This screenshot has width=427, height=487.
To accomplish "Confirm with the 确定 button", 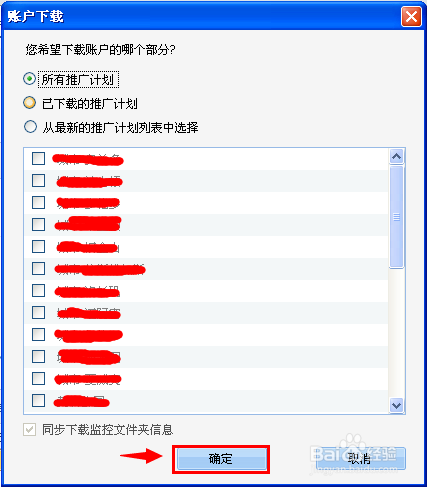I will 221,459.
